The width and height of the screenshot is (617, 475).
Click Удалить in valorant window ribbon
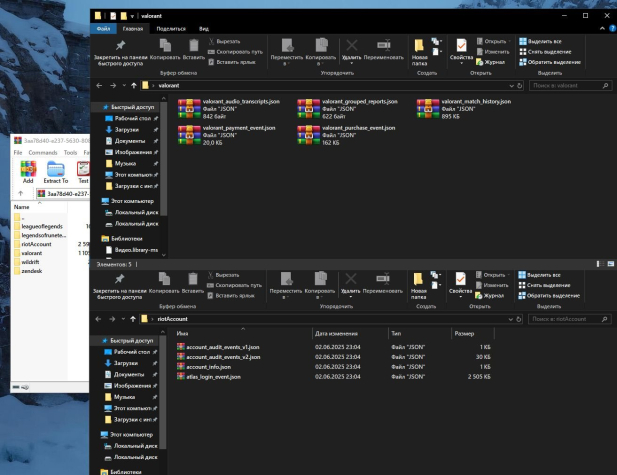pos(351,52)
